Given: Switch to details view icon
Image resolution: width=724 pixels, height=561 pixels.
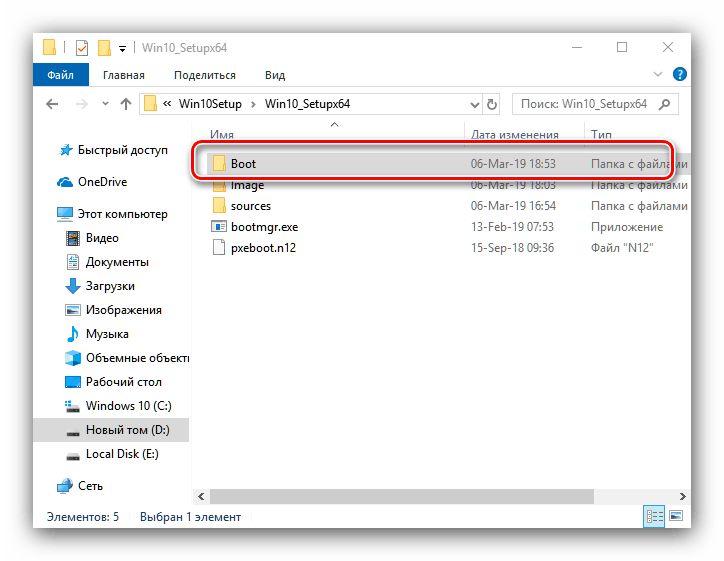Looking at the screenshot, I should [654, 516].
